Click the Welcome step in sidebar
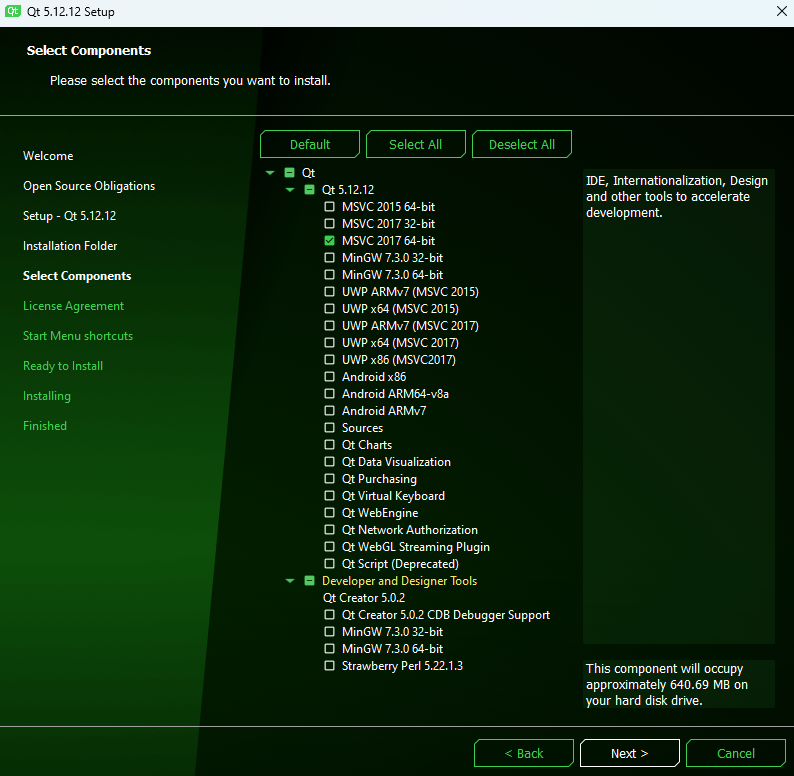The width and height of the screenshot is (794, 776). tap(48, 156)
